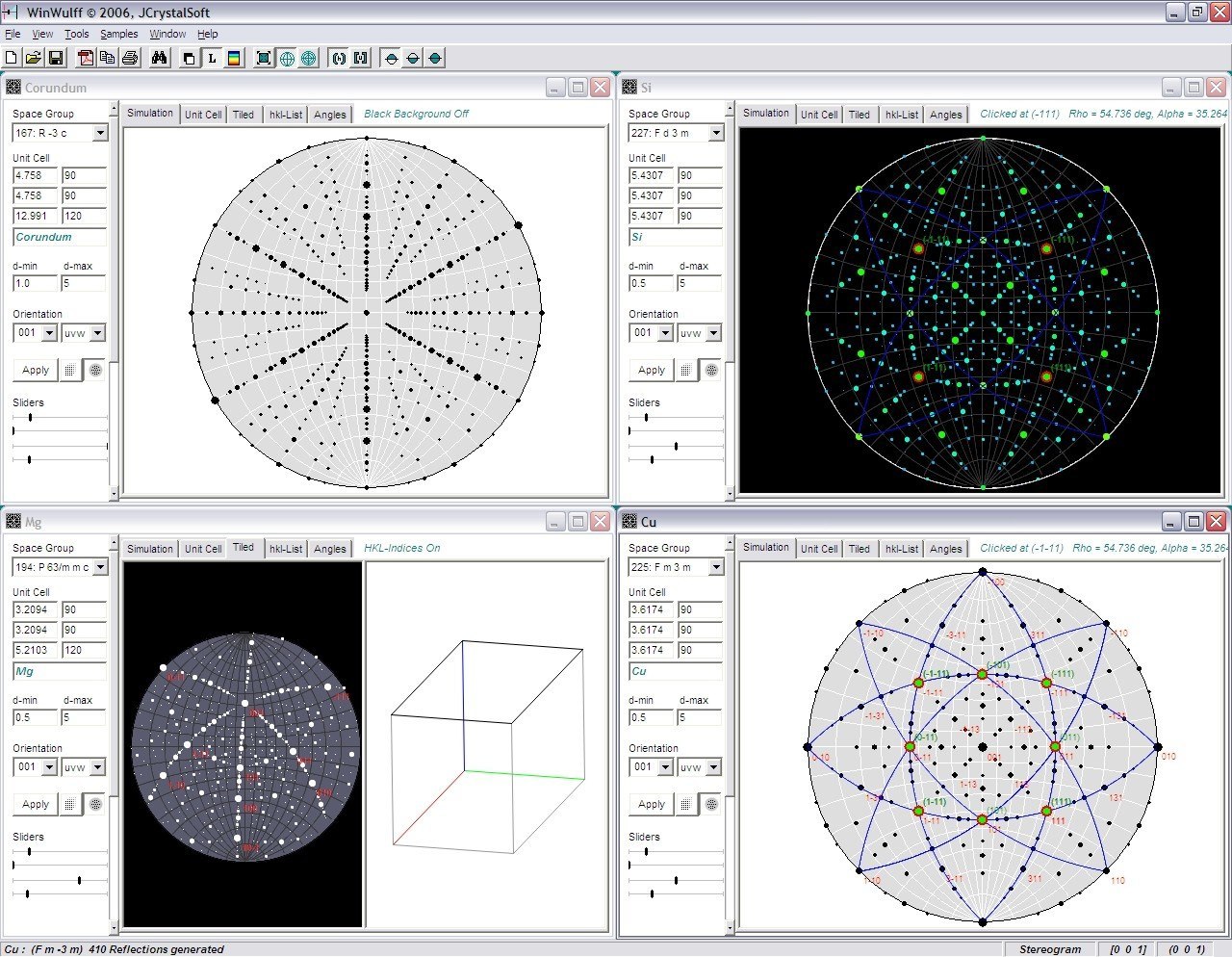Toggle black background toolbar icon
This screenshot has height=957, width=1232.
[x=190, y=59]
